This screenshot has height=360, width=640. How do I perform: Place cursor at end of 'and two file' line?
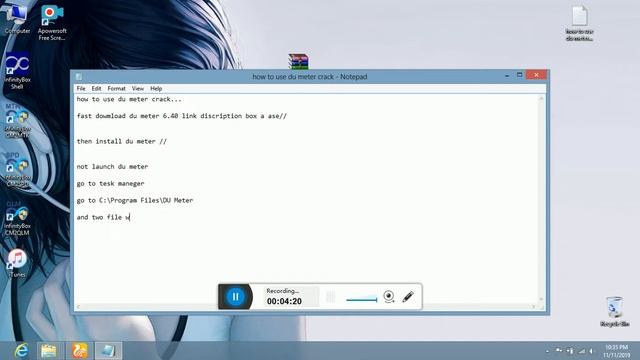point(130,218)
